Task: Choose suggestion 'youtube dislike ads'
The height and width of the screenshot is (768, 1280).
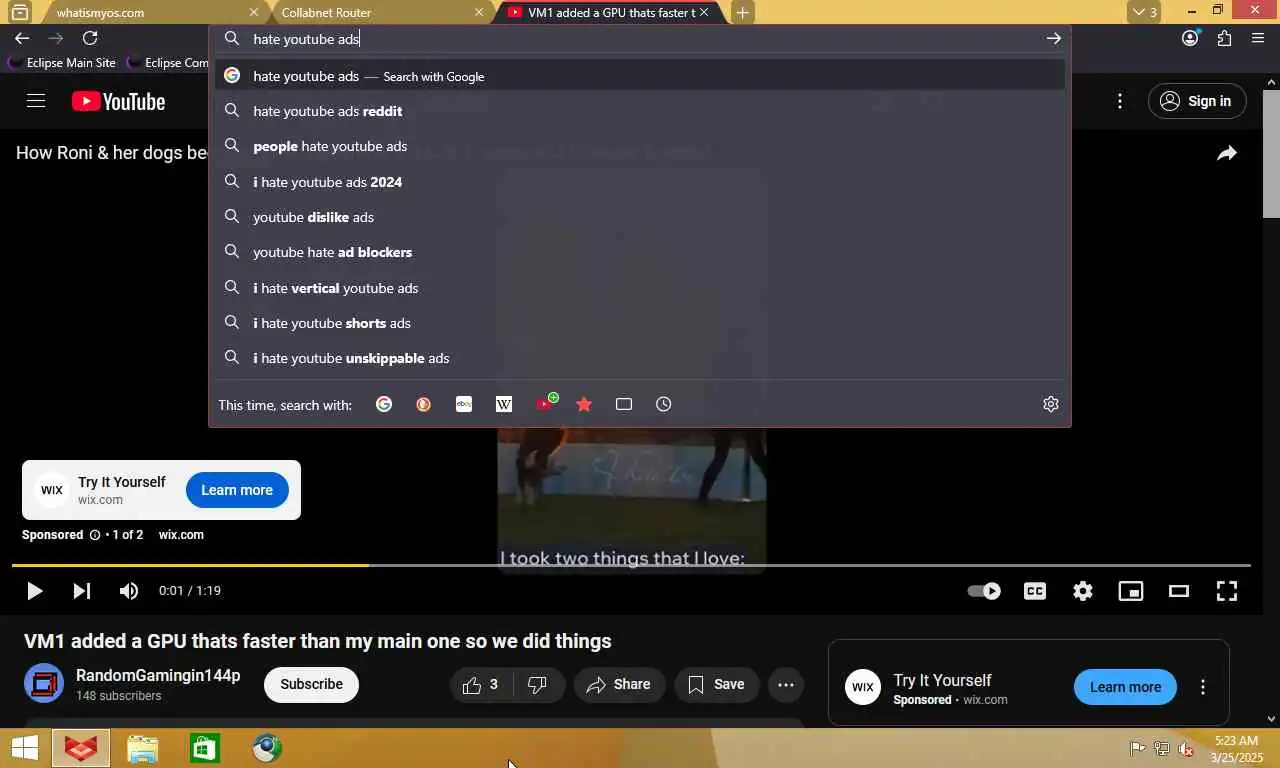Action: click(640, 217)
